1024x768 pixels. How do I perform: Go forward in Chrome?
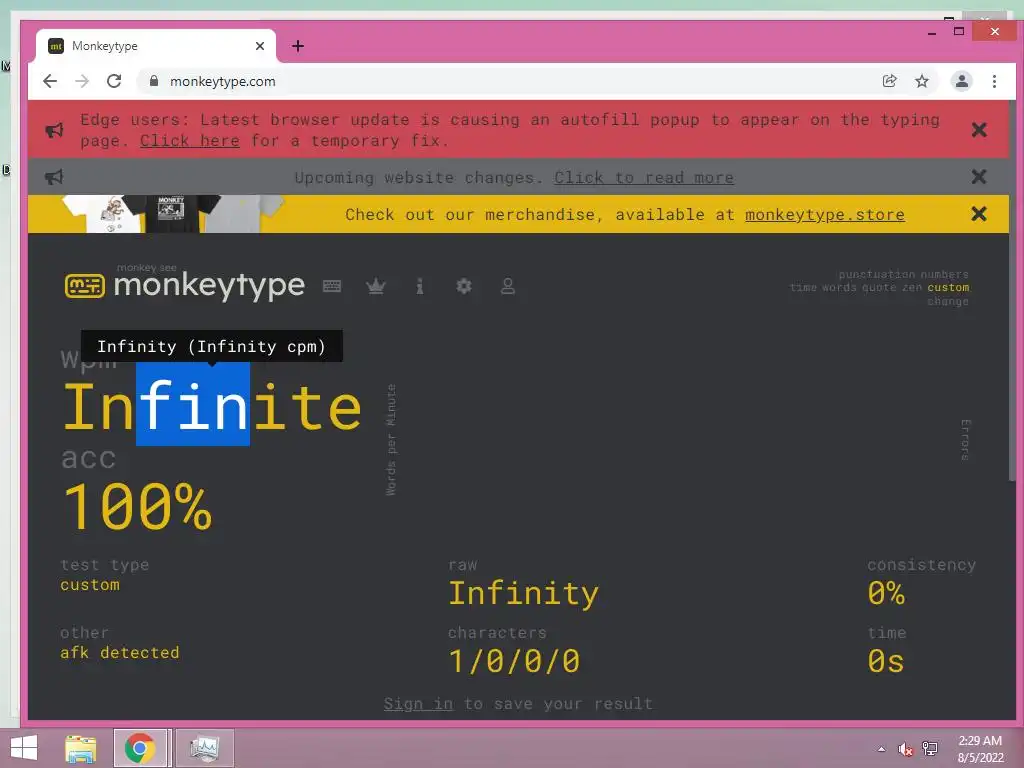[82, 81]
